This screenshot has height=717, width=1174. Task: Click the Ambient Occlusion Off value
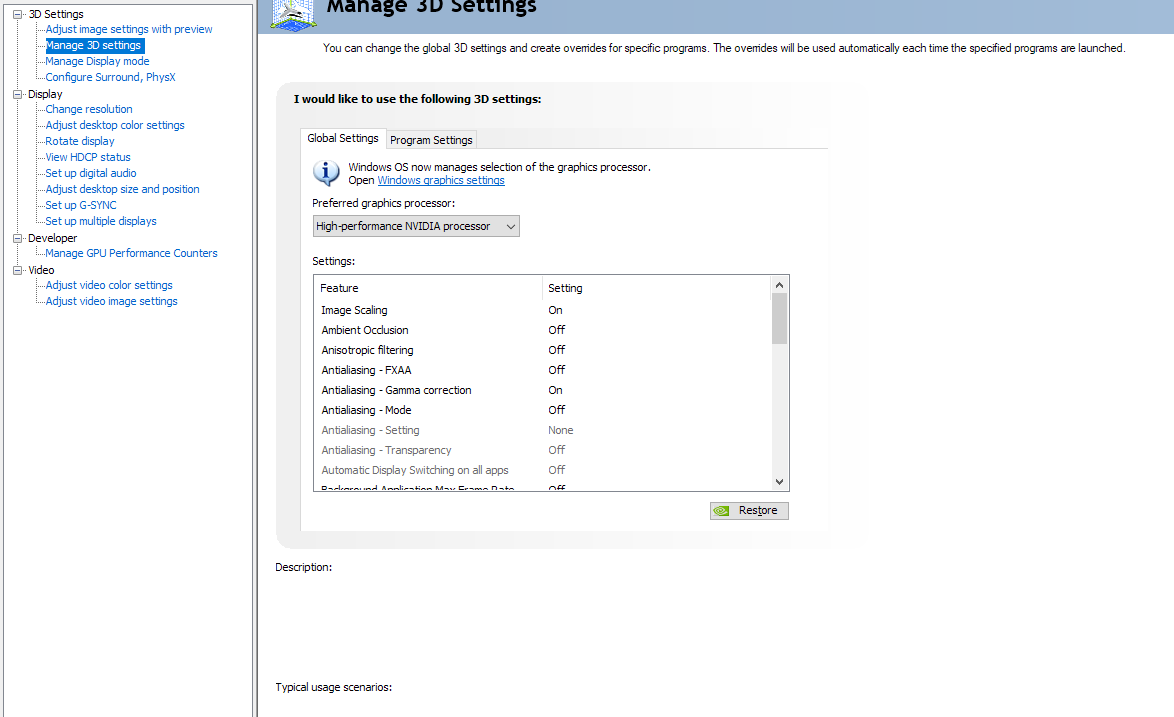(556, 330)
